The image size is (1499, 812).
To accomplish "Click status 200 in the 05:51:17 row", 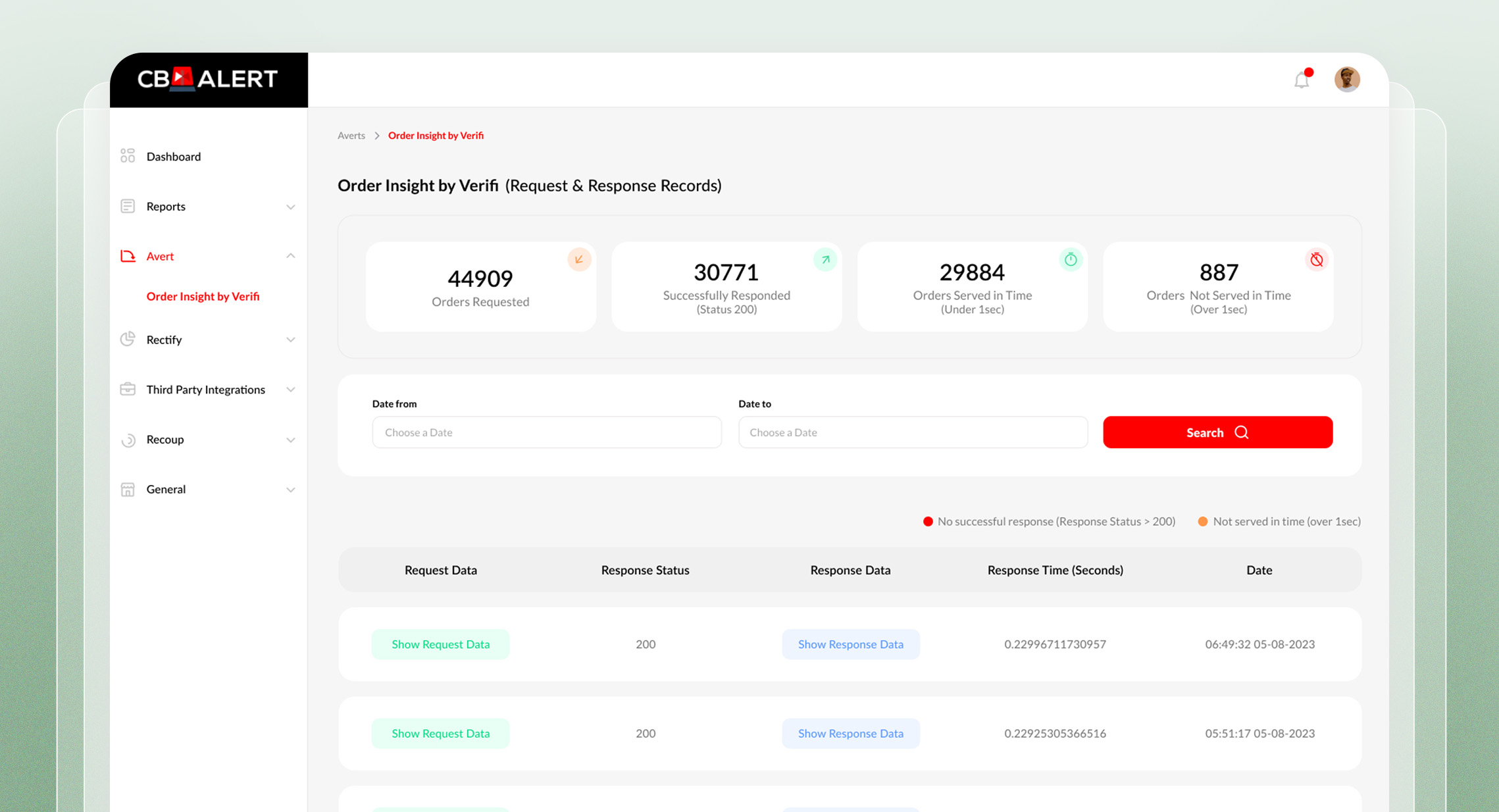I will [646, 733].
